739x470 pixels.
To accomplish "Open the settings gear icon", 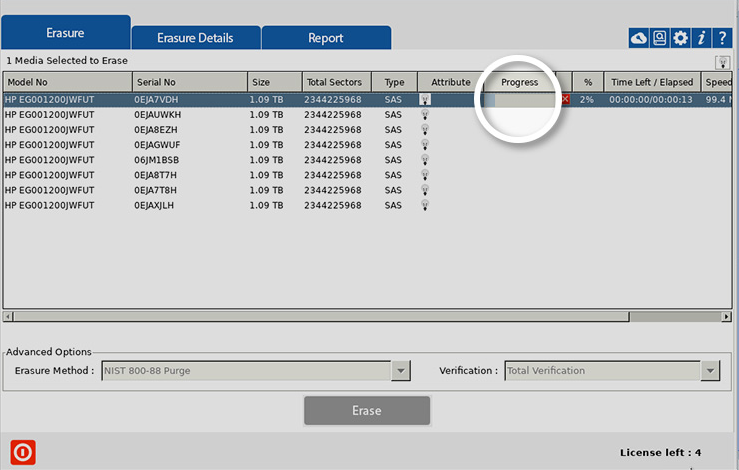I will click(680, 38).
